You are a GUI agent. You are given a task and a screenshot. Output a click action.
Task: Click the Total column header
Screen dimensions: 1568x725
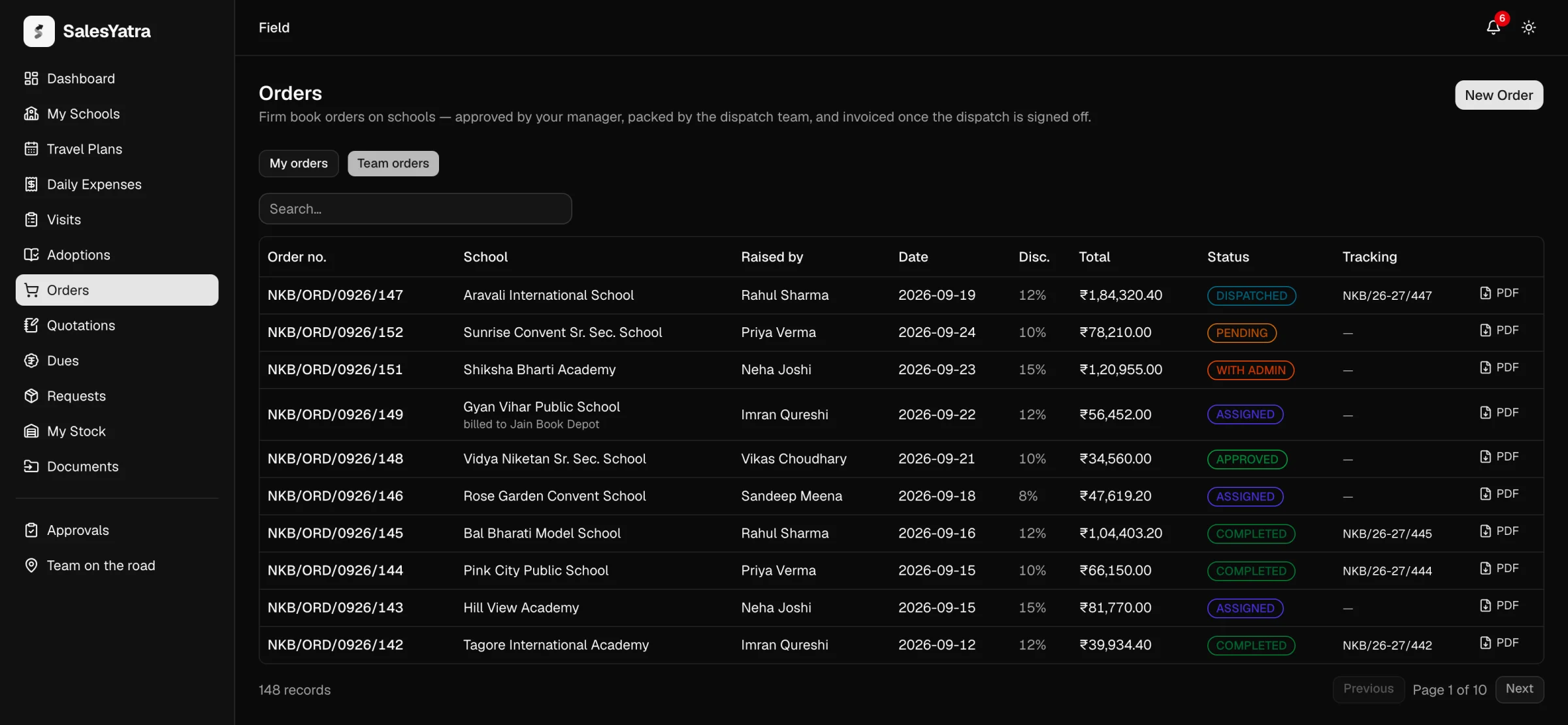[x=1094, y=257]
